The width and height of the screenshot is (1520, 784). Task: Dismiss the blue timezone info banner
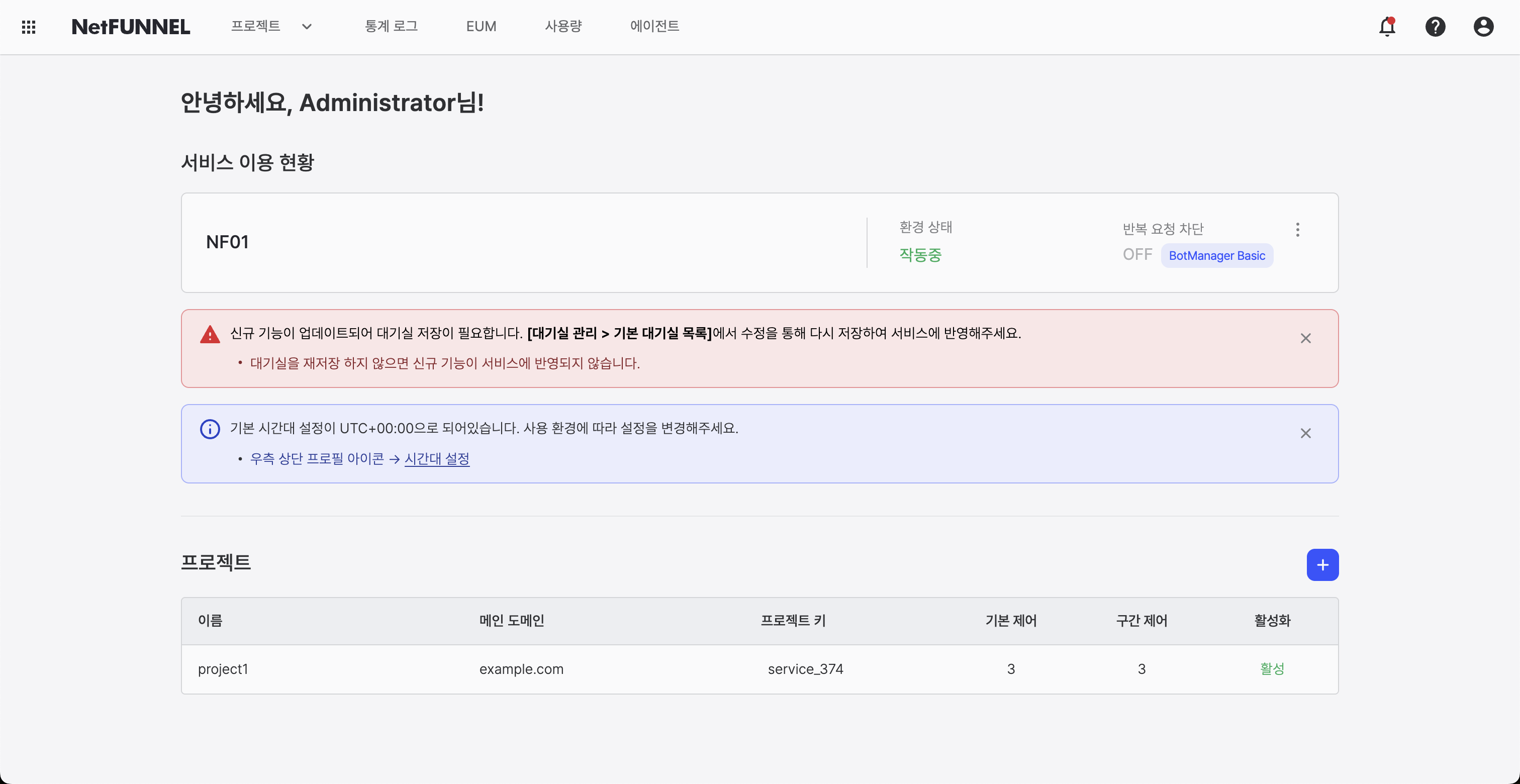point(1306,433)
